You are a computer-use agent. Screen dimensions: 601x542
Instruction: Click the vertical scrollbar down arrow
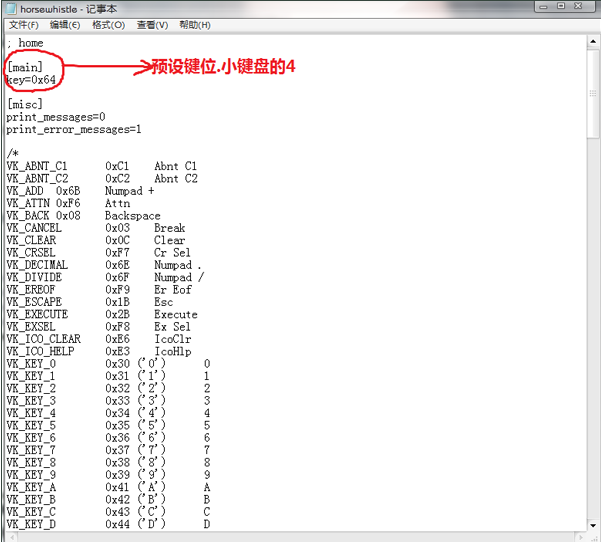click(593, 525)
